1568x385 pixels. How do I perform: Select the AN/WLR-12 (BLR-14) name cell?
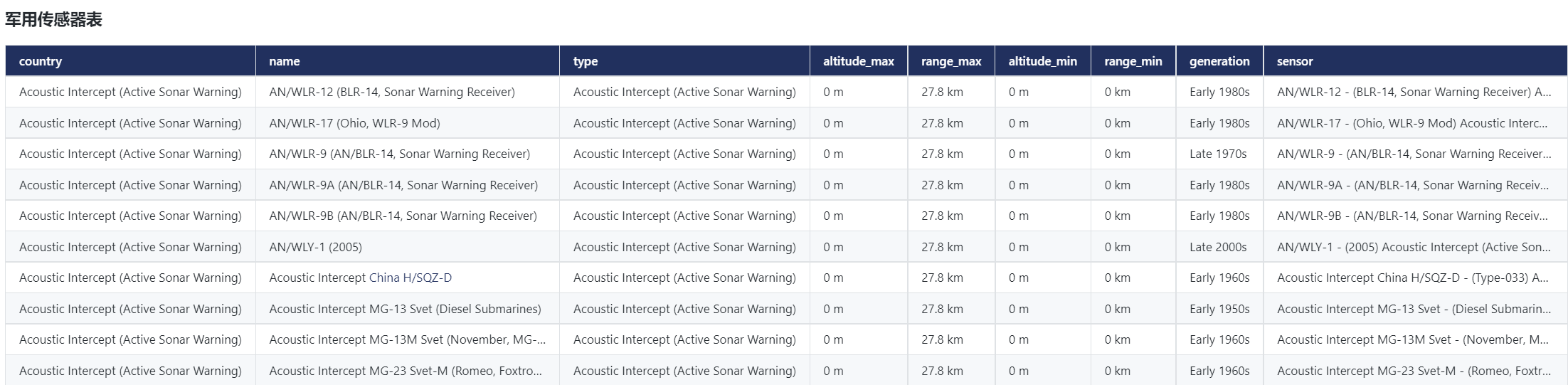click(x=391, y=92)
